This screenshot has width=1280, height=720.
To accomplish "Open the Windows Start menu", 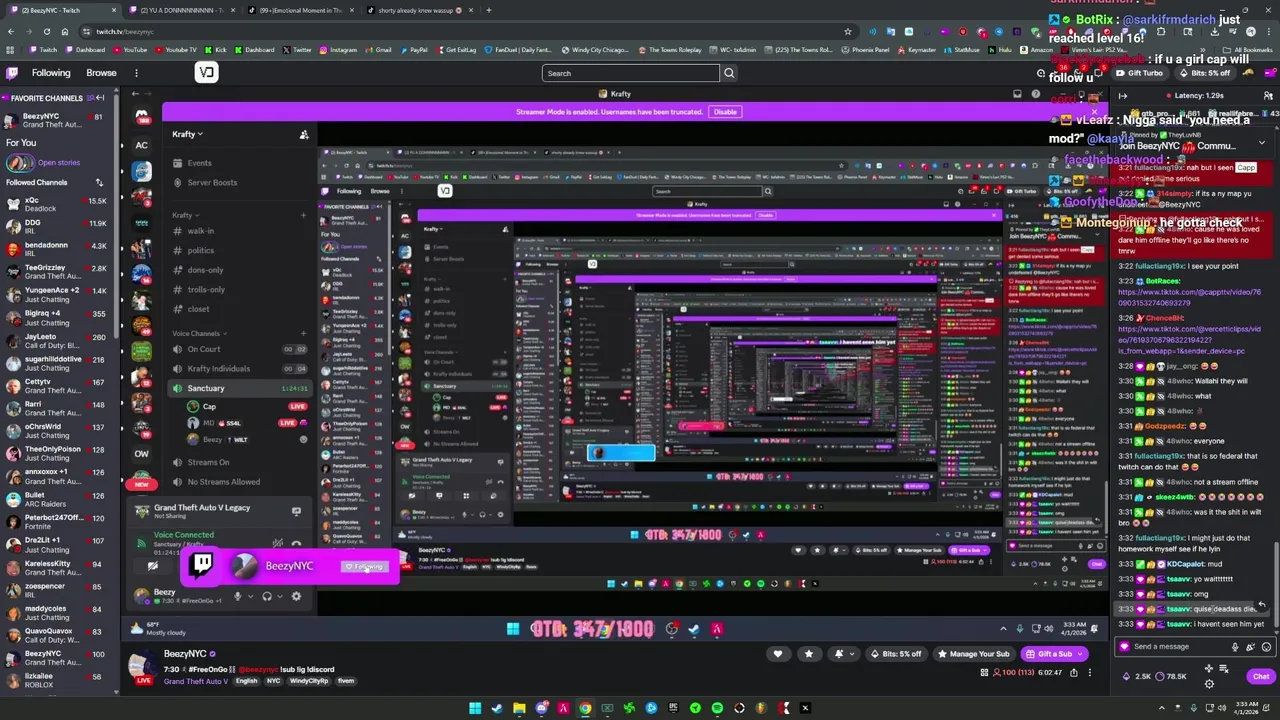I will click(475, 708).
